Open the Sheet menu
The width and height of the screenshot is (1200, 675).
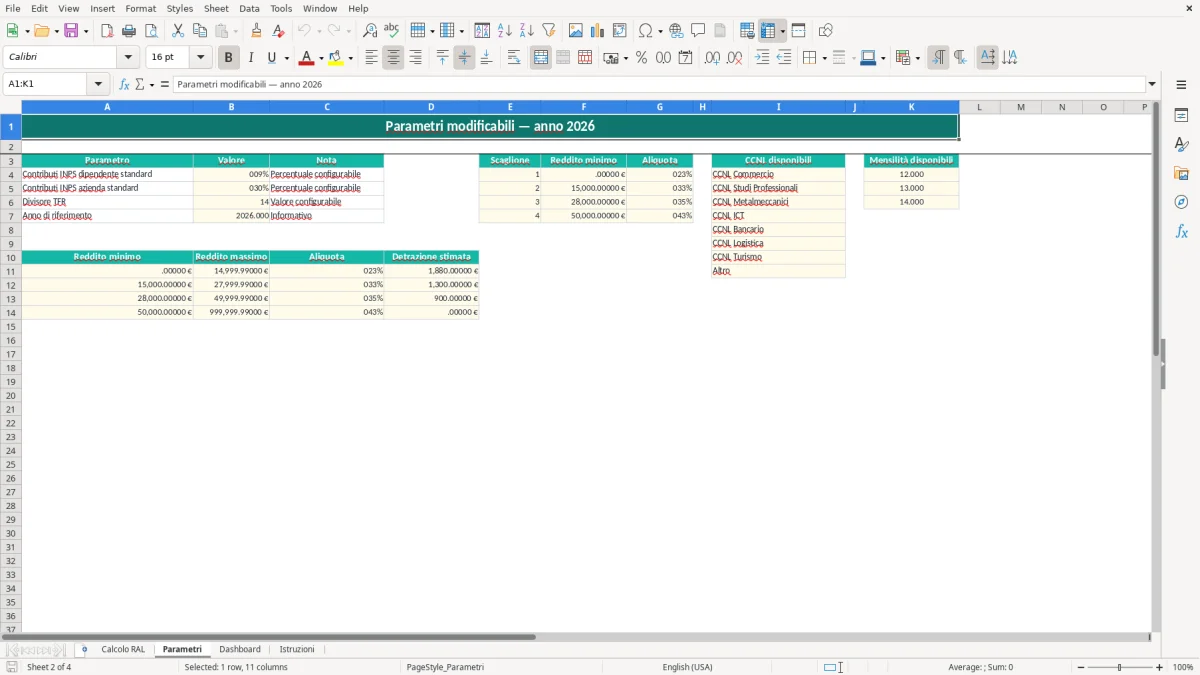click(216, 8)
